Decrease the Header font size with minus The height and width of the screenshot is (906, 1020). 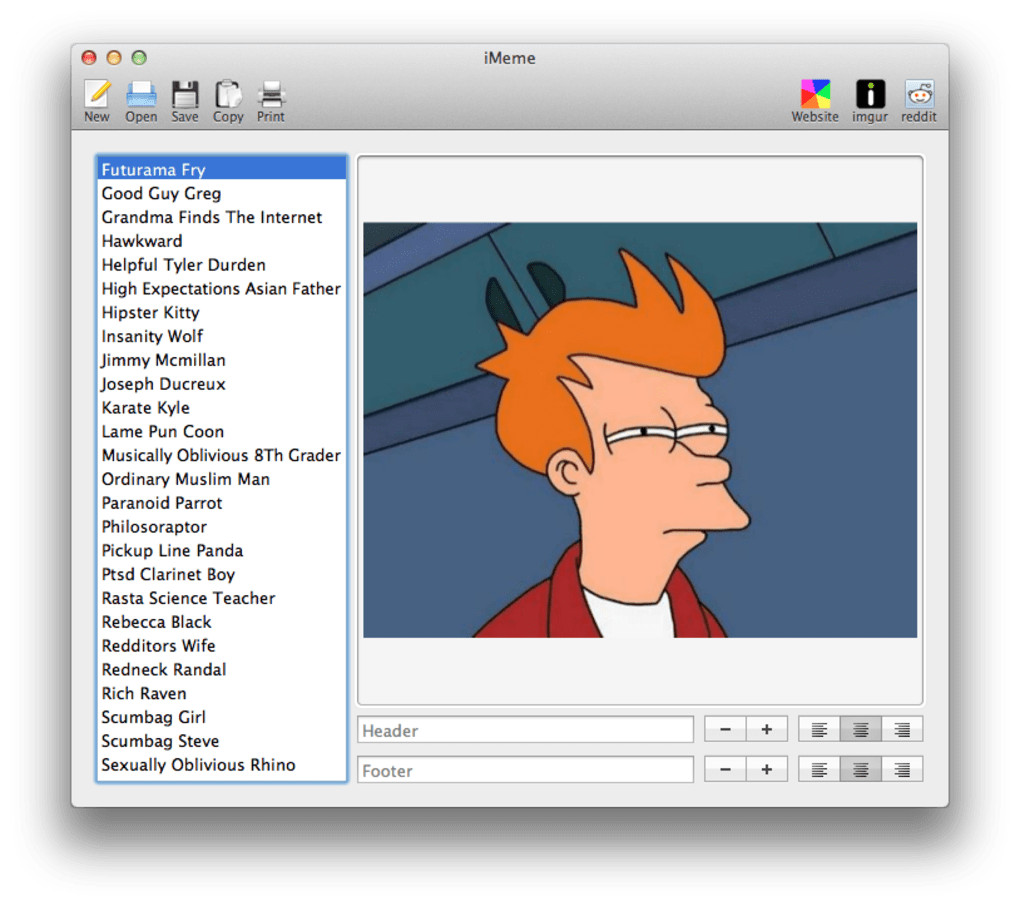(x=725, y=730)
